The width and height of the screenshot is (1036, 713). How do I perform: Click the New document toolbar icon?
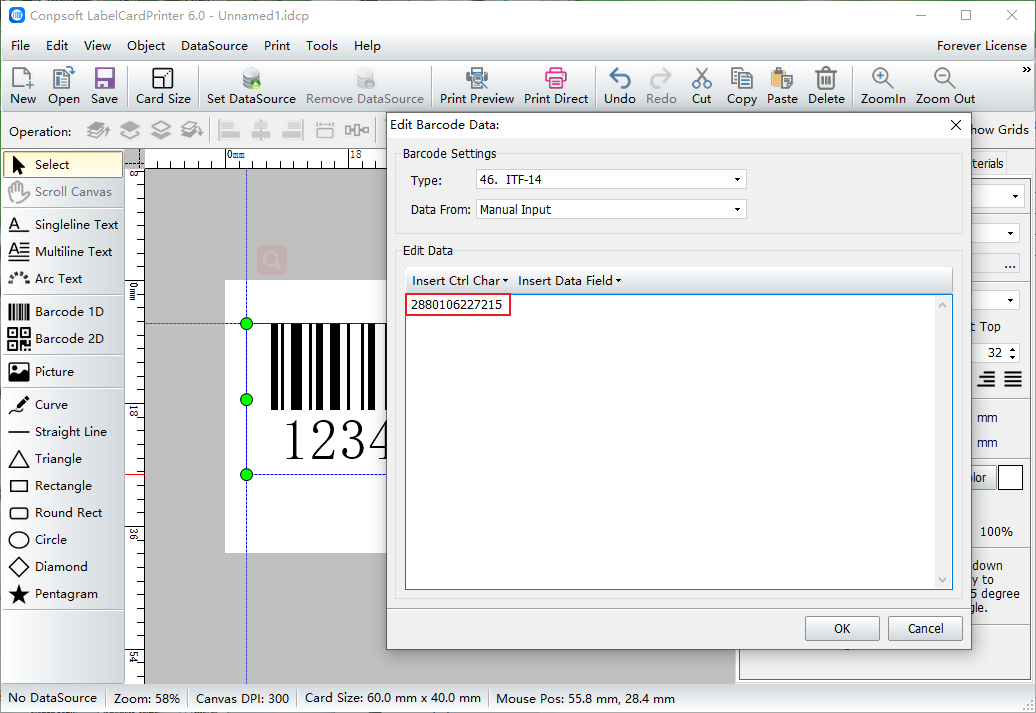pos(22,86)
